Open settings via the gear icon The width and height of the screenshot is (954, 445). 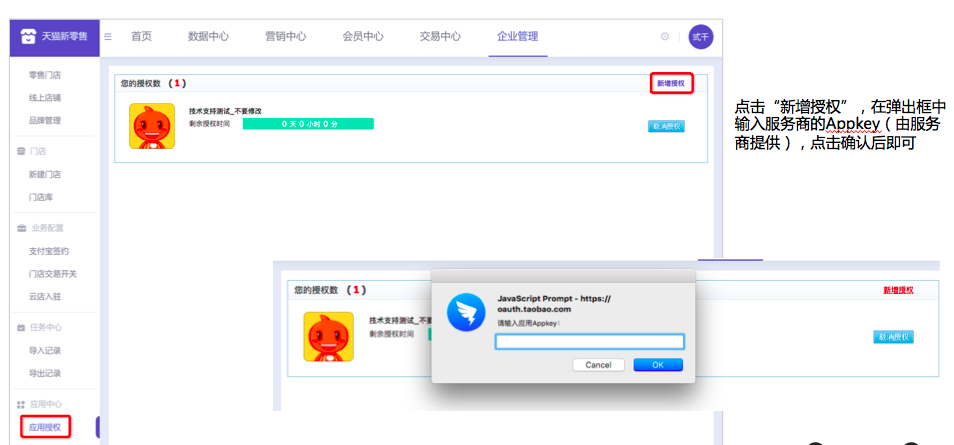pyautogui.click(x=664, y=37)
